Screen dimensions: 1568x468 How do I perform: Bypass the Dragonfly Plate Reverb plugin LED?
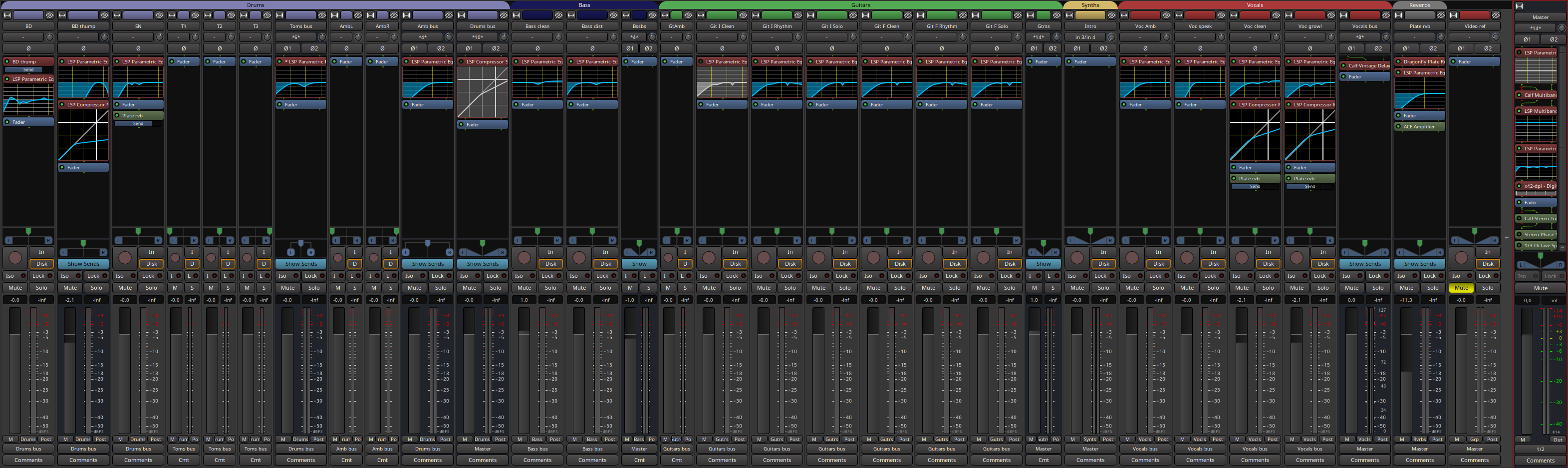1399,61
